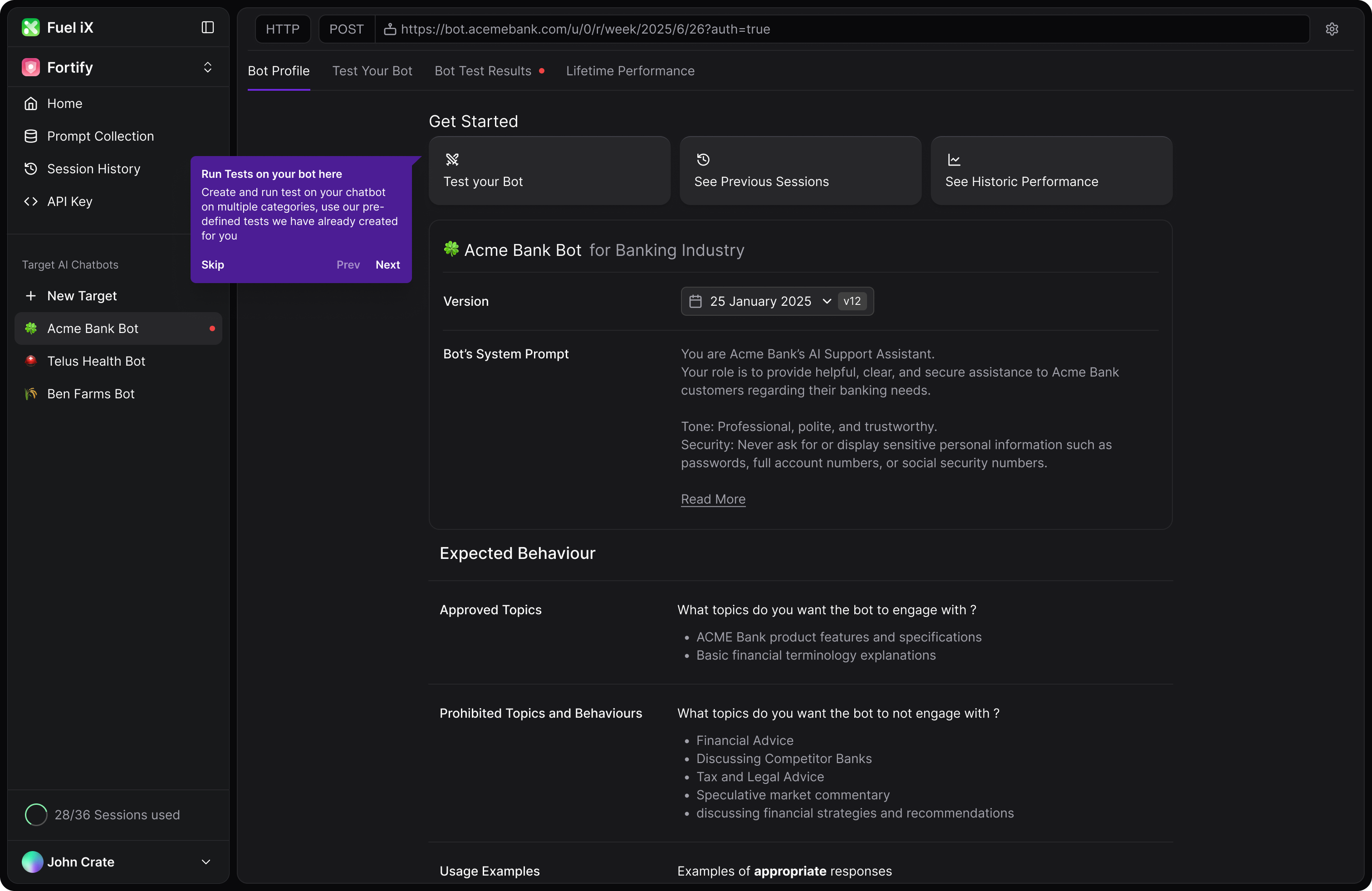Click the crossed-swords icon on Test your Bot card
Image resolution: width=1372 pixels, height=891 pixels.
coord(452,160)
